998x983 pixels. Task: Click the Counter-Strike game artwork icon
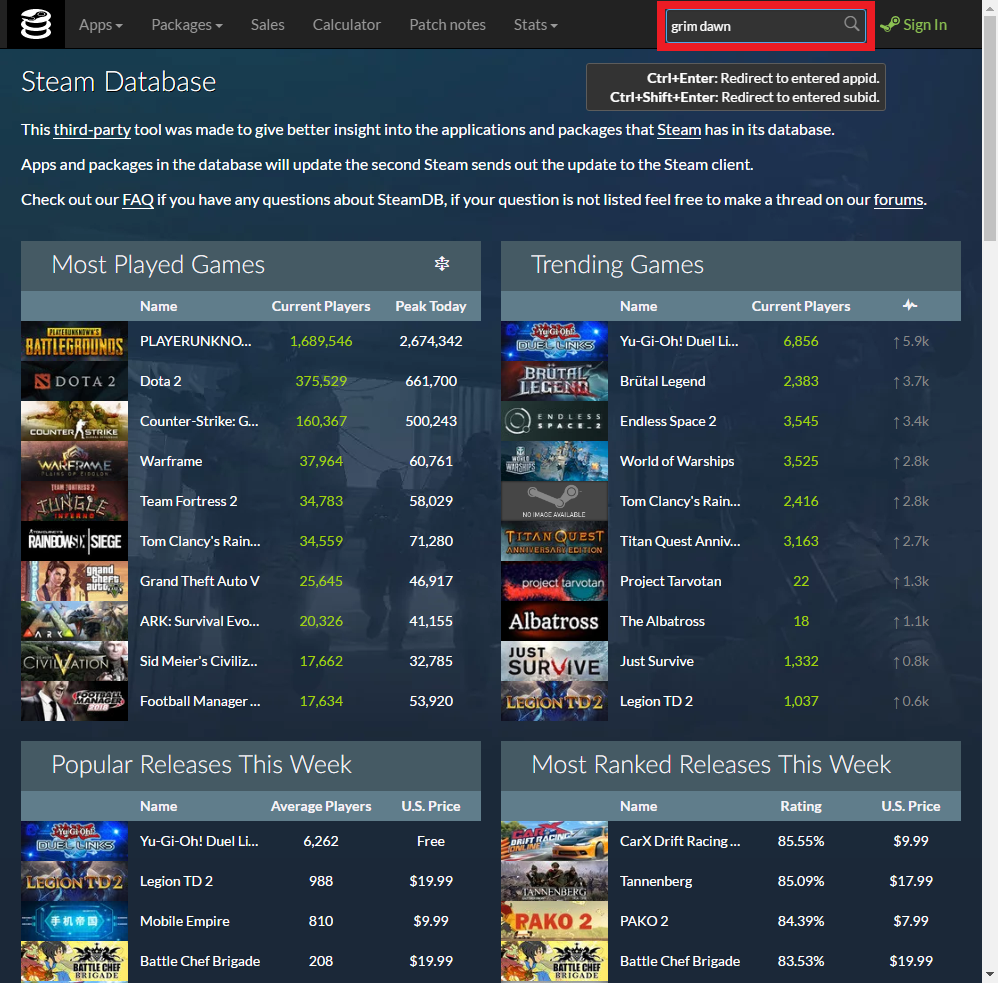click(74, 420)
